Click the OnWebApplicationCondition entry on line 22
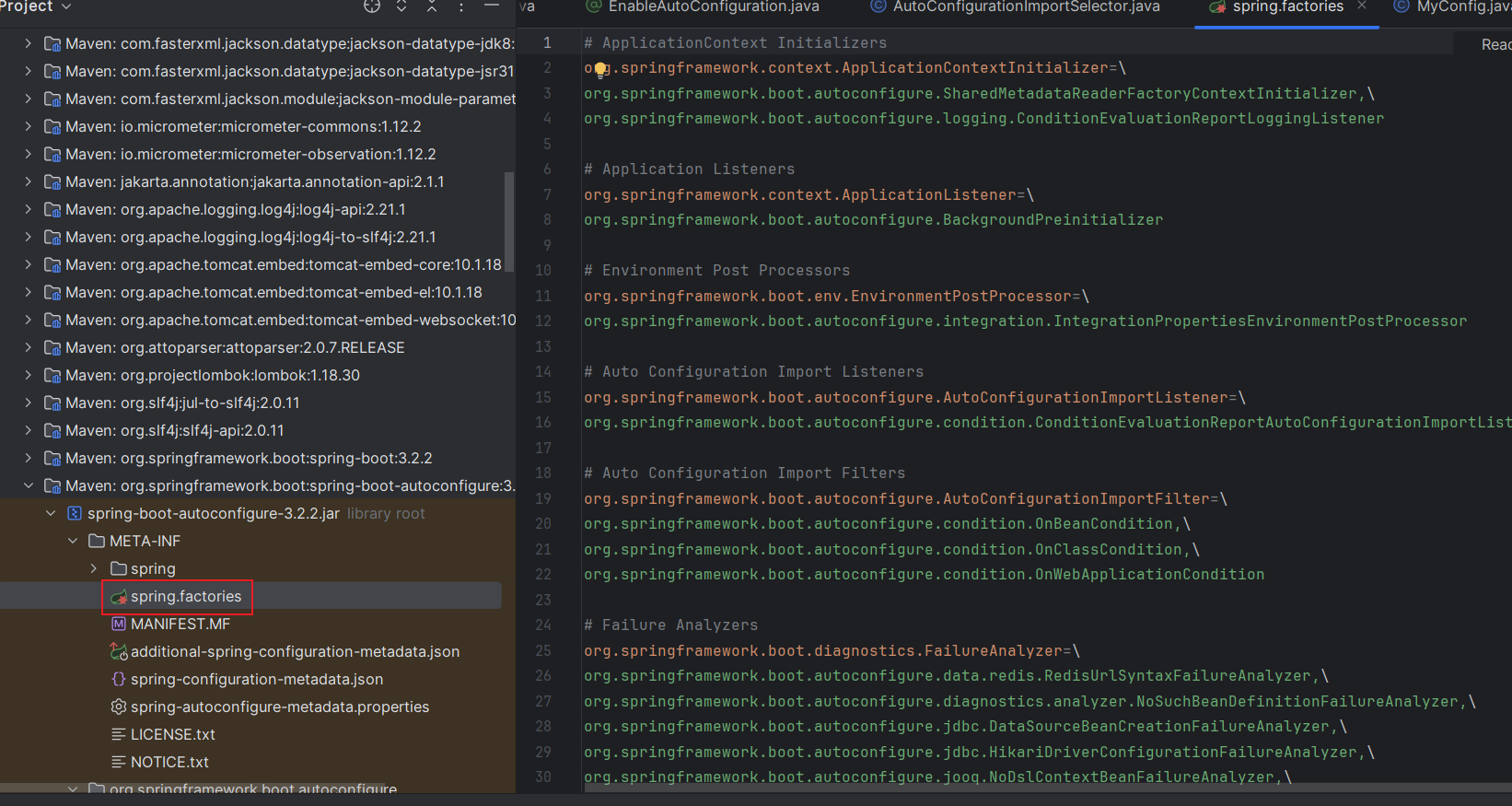The image size is (1512, 806). tap(924, 574)
